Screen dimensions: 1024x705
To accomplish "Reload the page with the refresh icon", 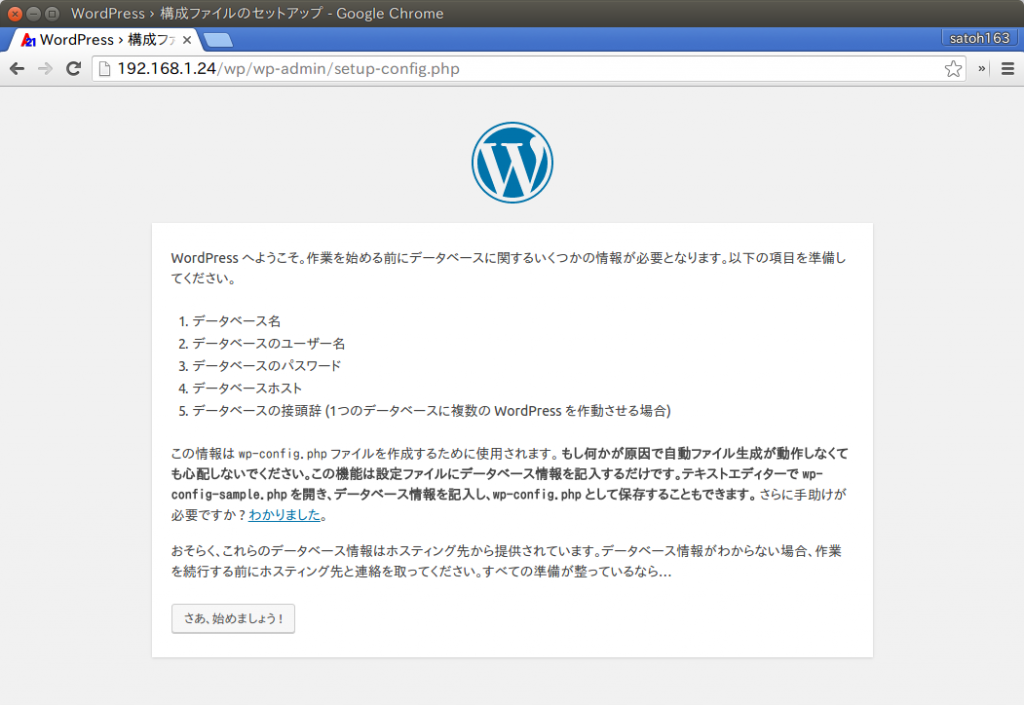I will coord(73,69).
